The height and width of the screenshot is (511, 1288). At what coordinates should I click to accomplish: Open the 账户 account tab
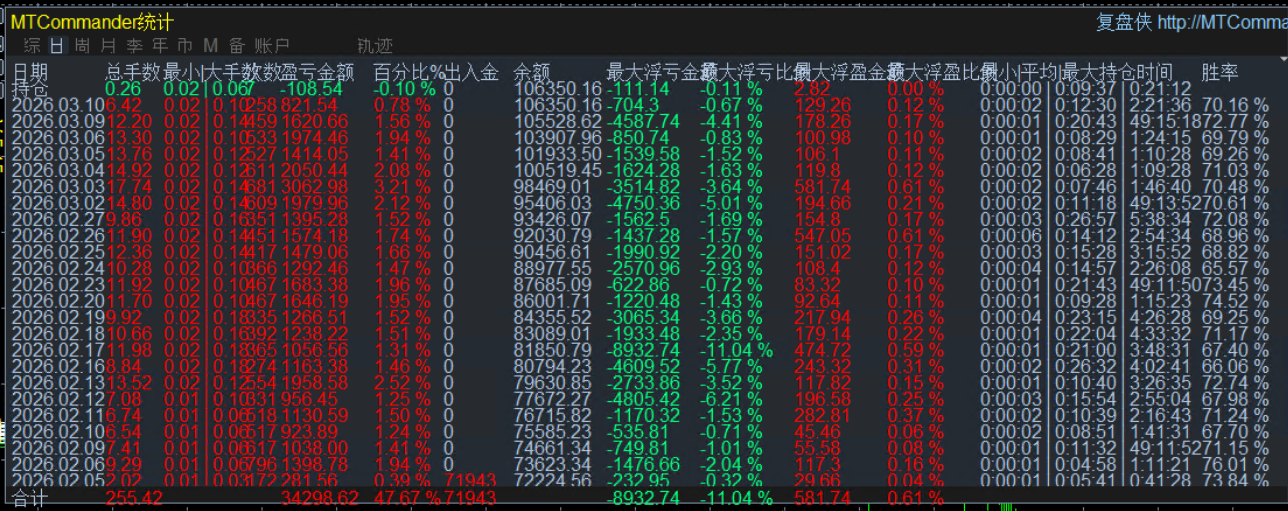point(272,45)
